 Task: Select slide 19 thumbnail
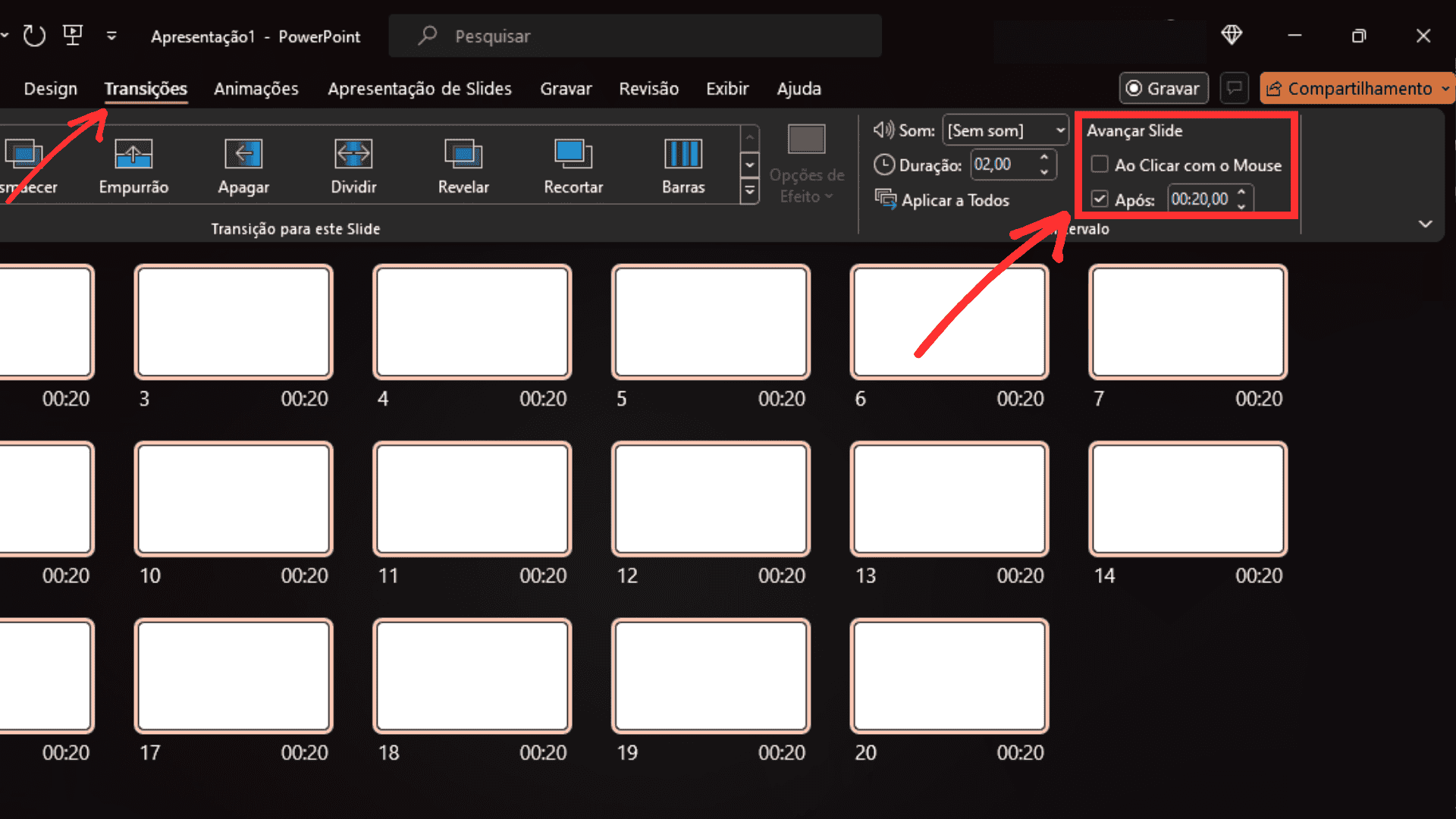click(711, 676)
